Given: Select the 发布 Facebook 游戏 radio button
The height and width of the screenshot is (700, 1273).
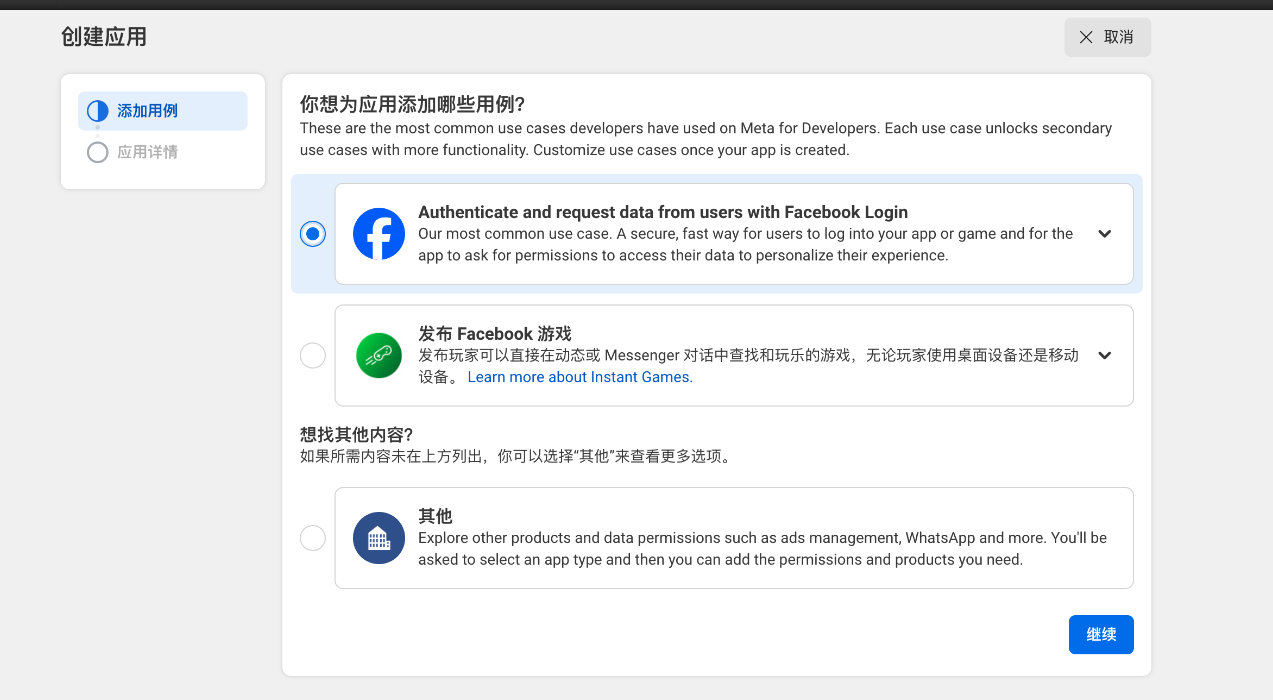Looking at the screenshot, I should (x=313, y=355).
